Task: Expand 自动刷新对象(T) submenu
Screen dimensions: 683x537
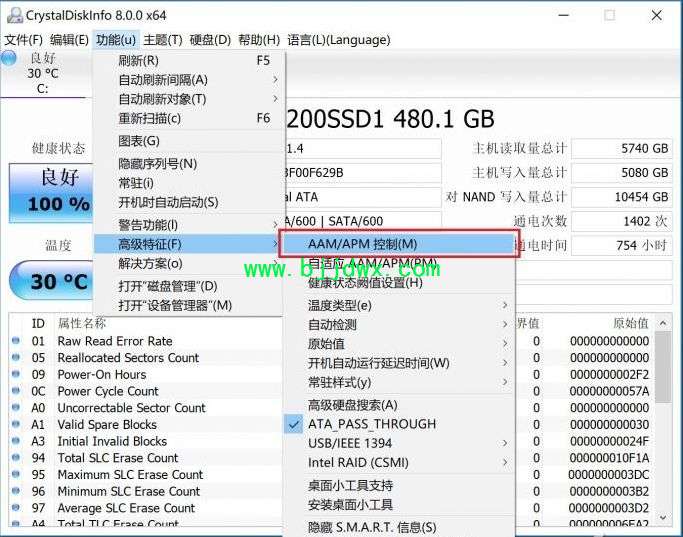Action: point(189,99)
